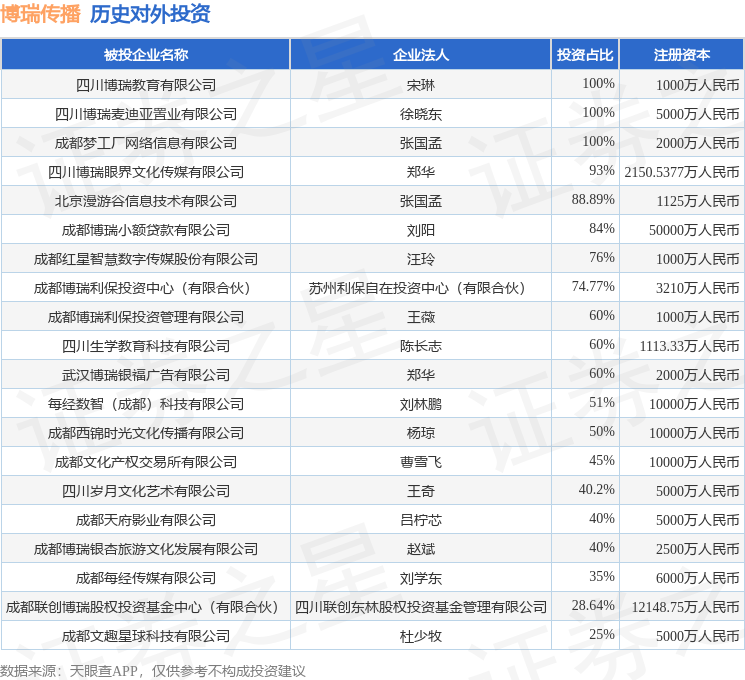
Task: Click legal person 宋琳
Action: pyautogui.click(x=420, y=86)
